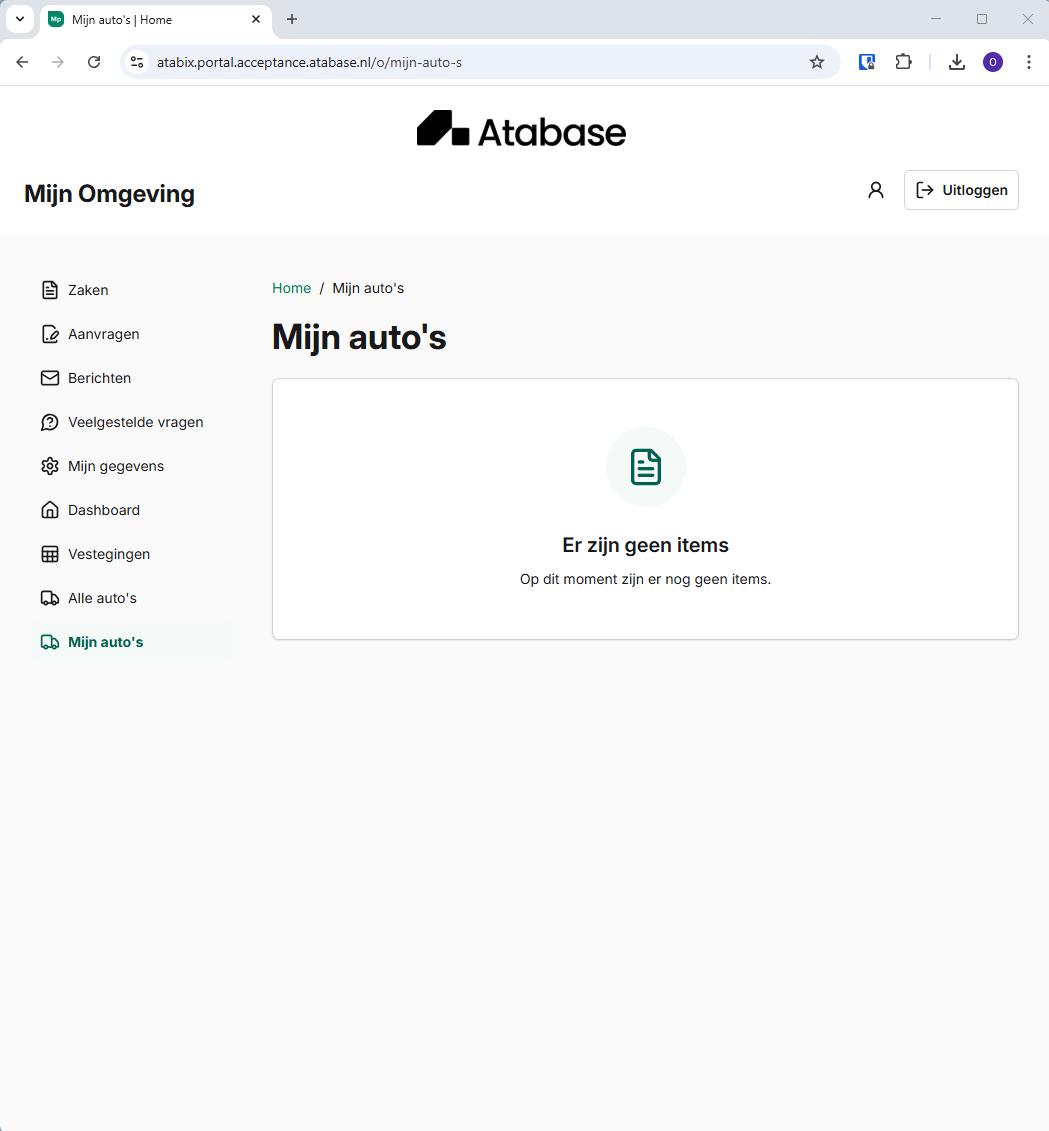Viewport: 1049px width, 1131px height.
Task: Click the Alle auto's truck icon
Action: (49, 598)
